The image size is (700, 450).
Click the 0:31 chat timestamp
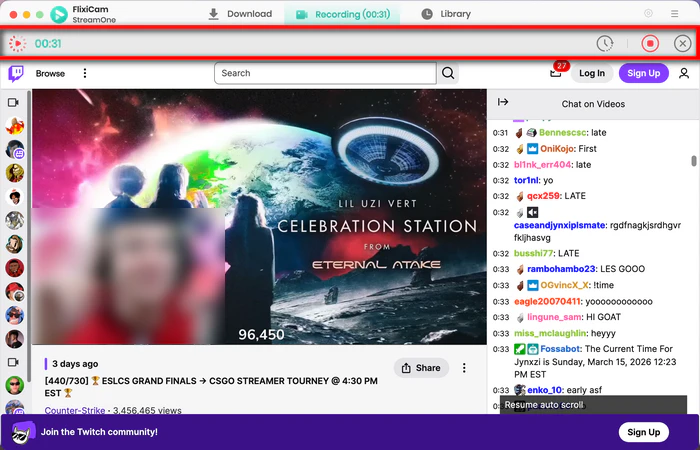coord(500,133)
